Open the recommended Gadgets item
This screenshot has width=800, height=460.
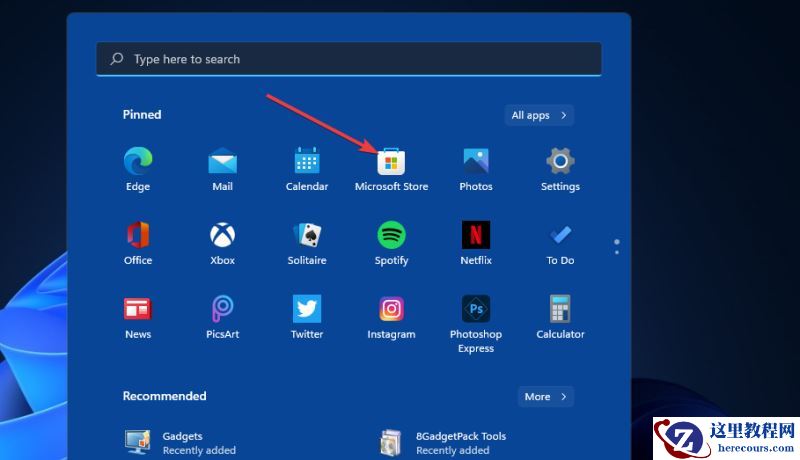click(180, 443)
